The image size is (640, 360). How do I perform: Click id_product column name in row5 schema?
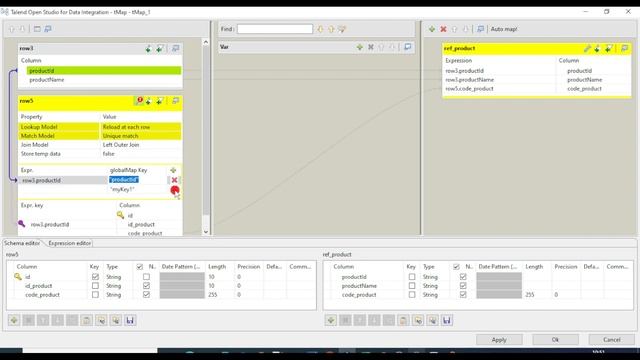(x=38, y=286)
